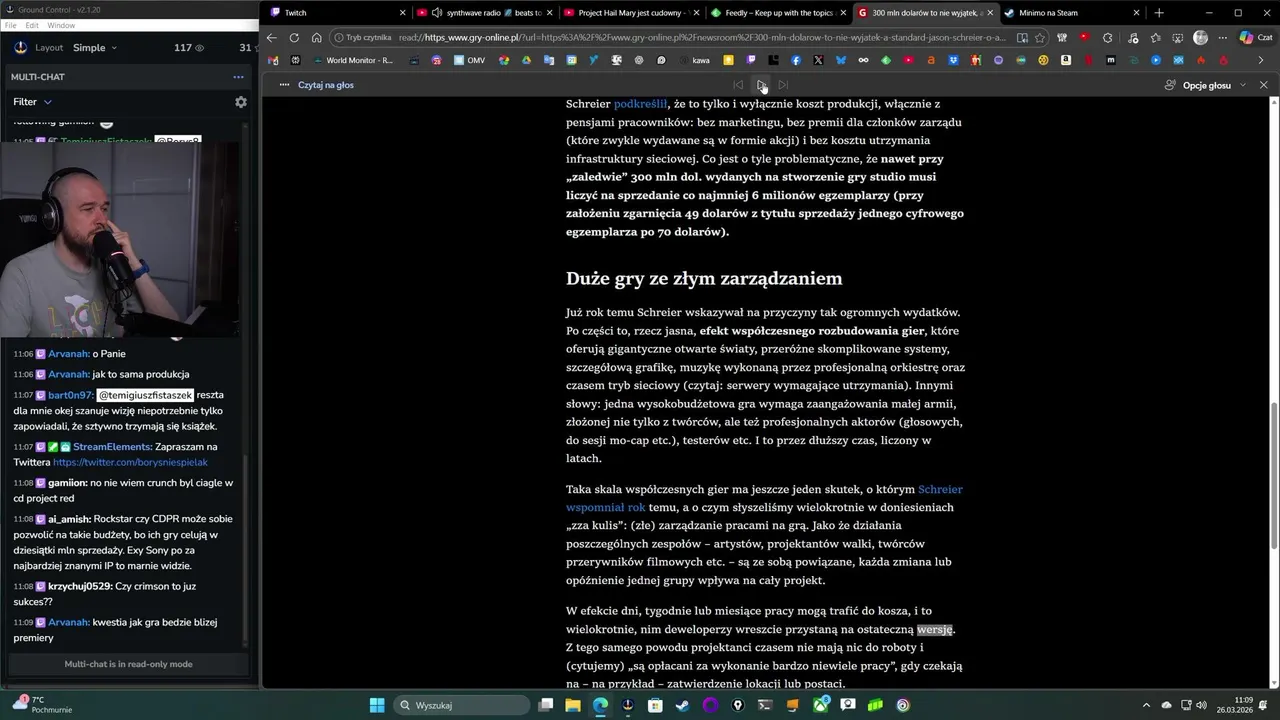Image resolution: width=1280 pixels, height=720 pixels.
Task: Open multi-chat settings gear
Action: (x=241, y=102)
